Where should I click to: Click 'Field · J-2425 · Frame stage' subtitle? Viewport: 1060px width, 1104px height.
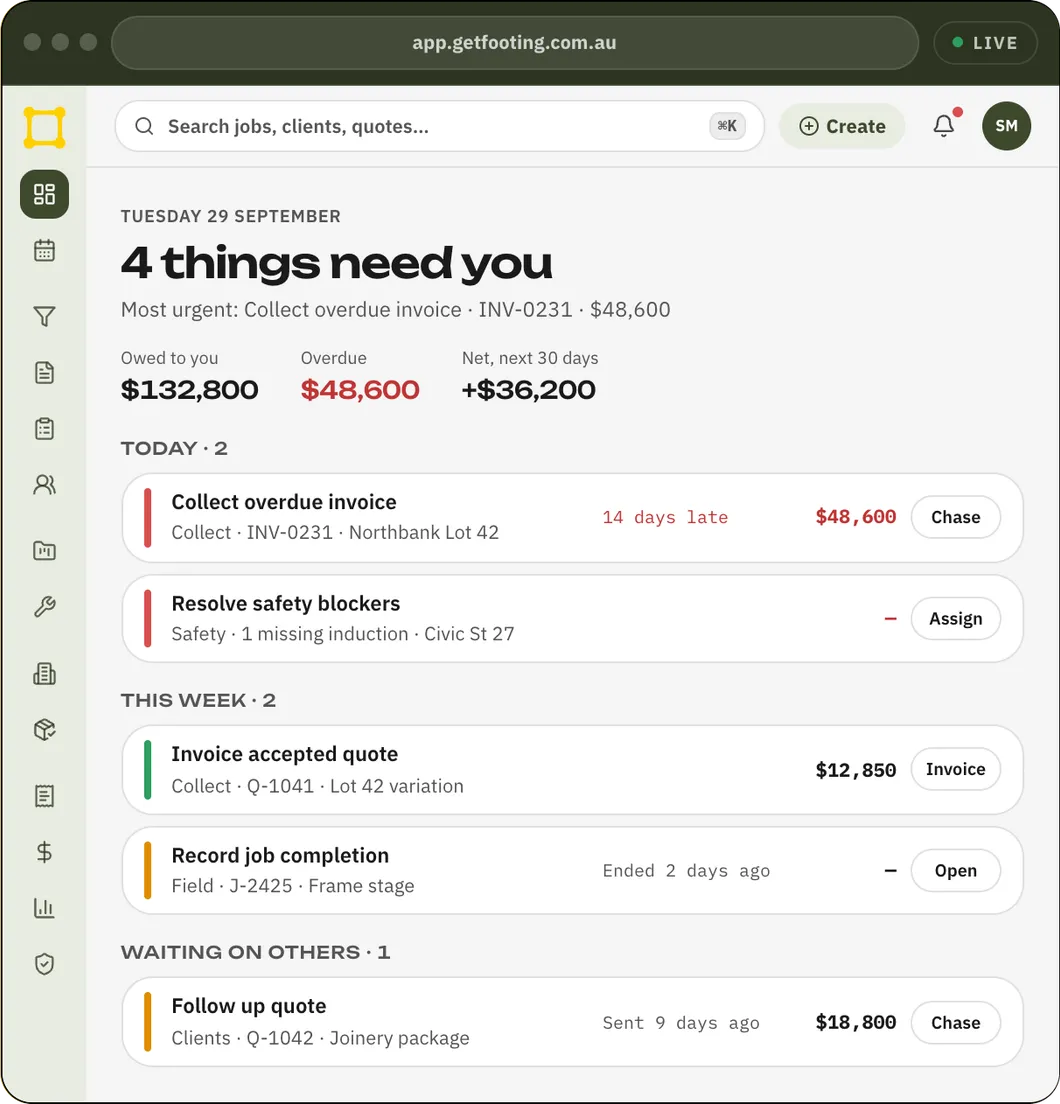293,886
